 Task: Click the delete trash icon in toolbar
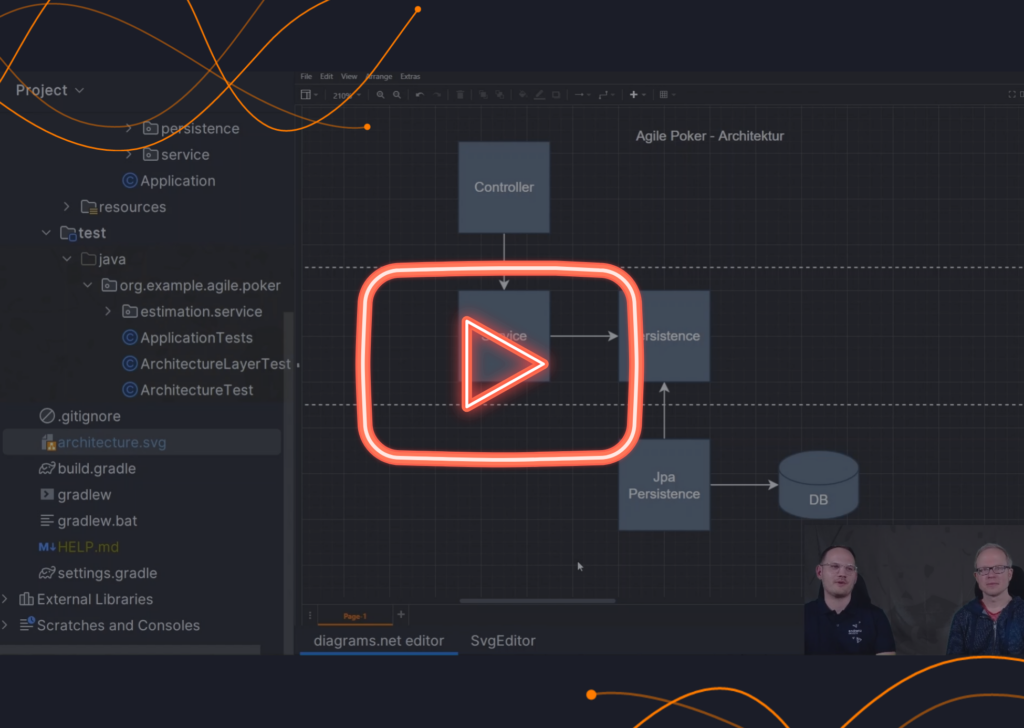pos(460,95)
